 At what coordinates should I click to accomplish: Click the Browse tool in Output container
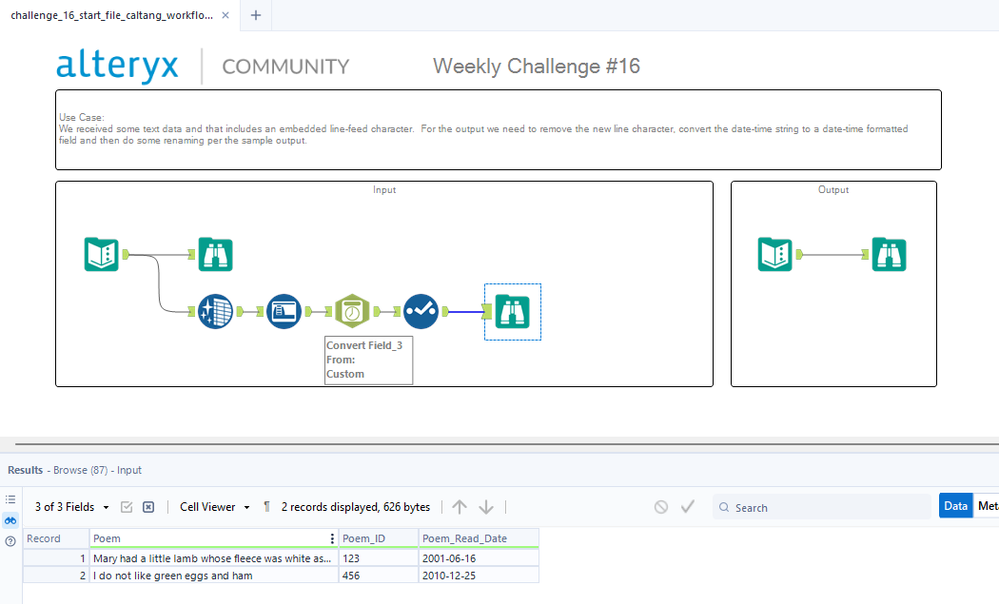point(889,254)
